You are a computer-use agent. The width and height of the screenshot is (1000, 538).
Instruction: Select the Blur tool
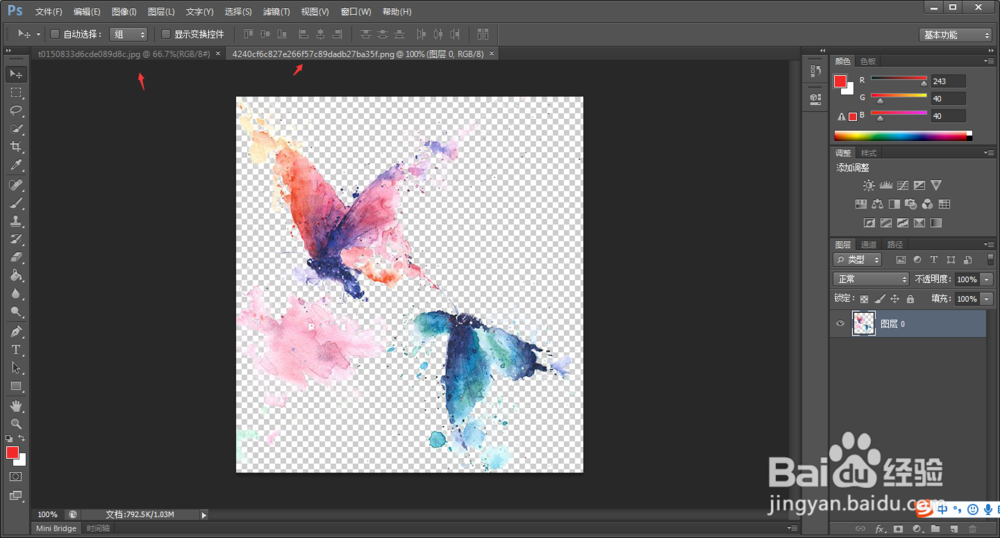[x=16, y=294]
